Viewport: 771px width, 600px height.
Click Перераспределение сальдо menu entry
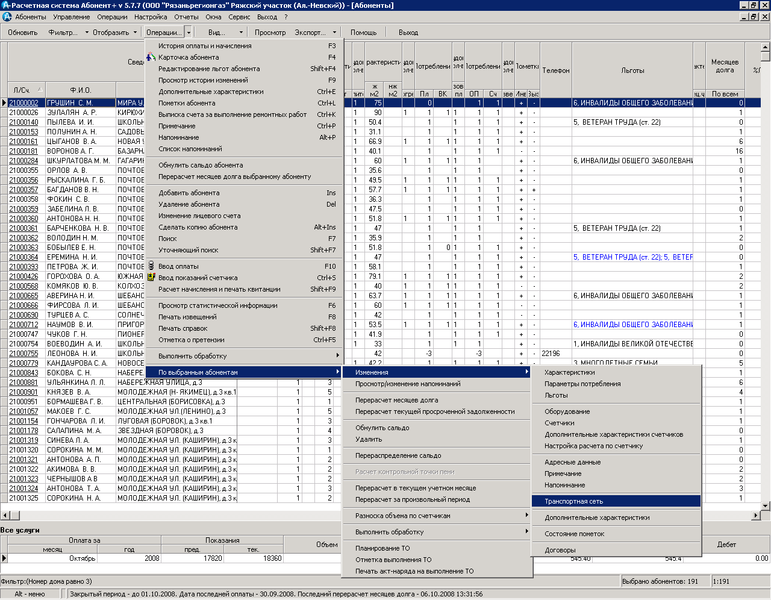pos(398,455)
